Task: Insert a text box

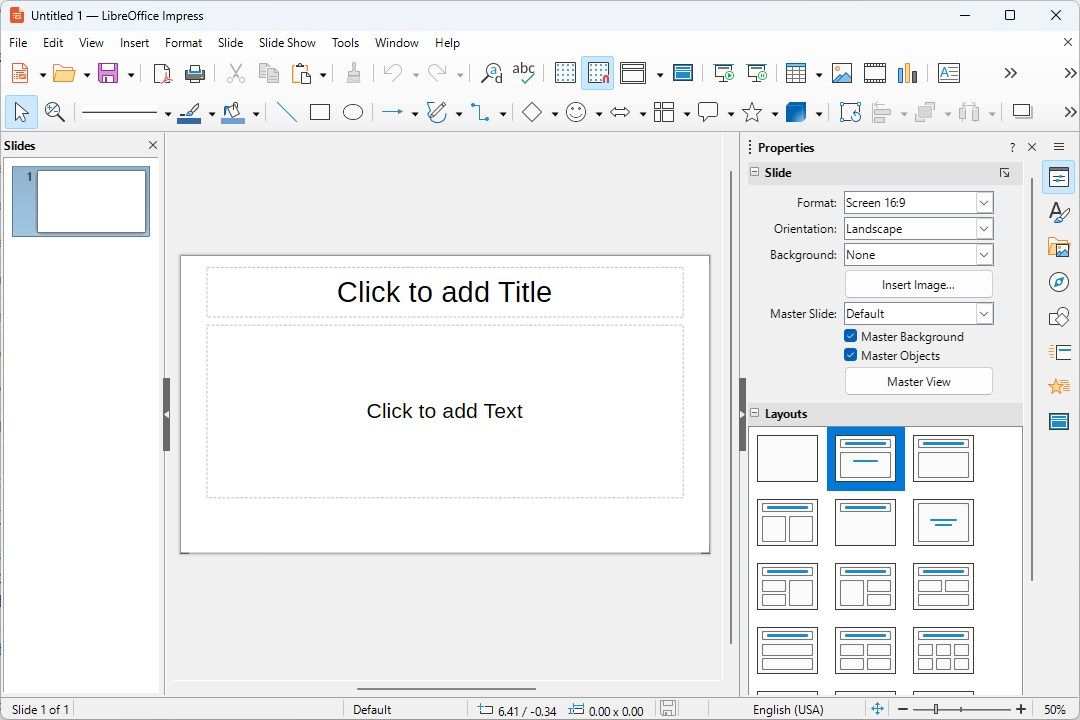Action: [949, 73]
